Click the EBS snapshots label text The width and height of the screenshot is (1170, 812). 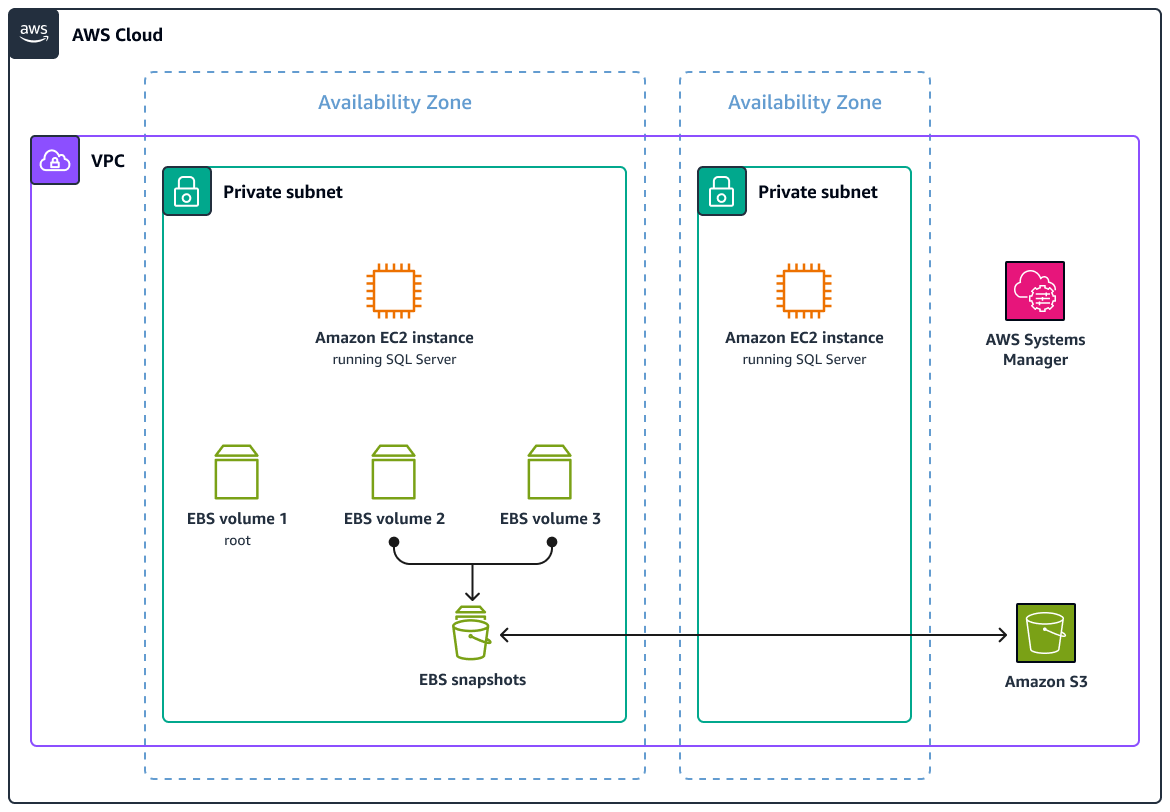tap(472, 679)
